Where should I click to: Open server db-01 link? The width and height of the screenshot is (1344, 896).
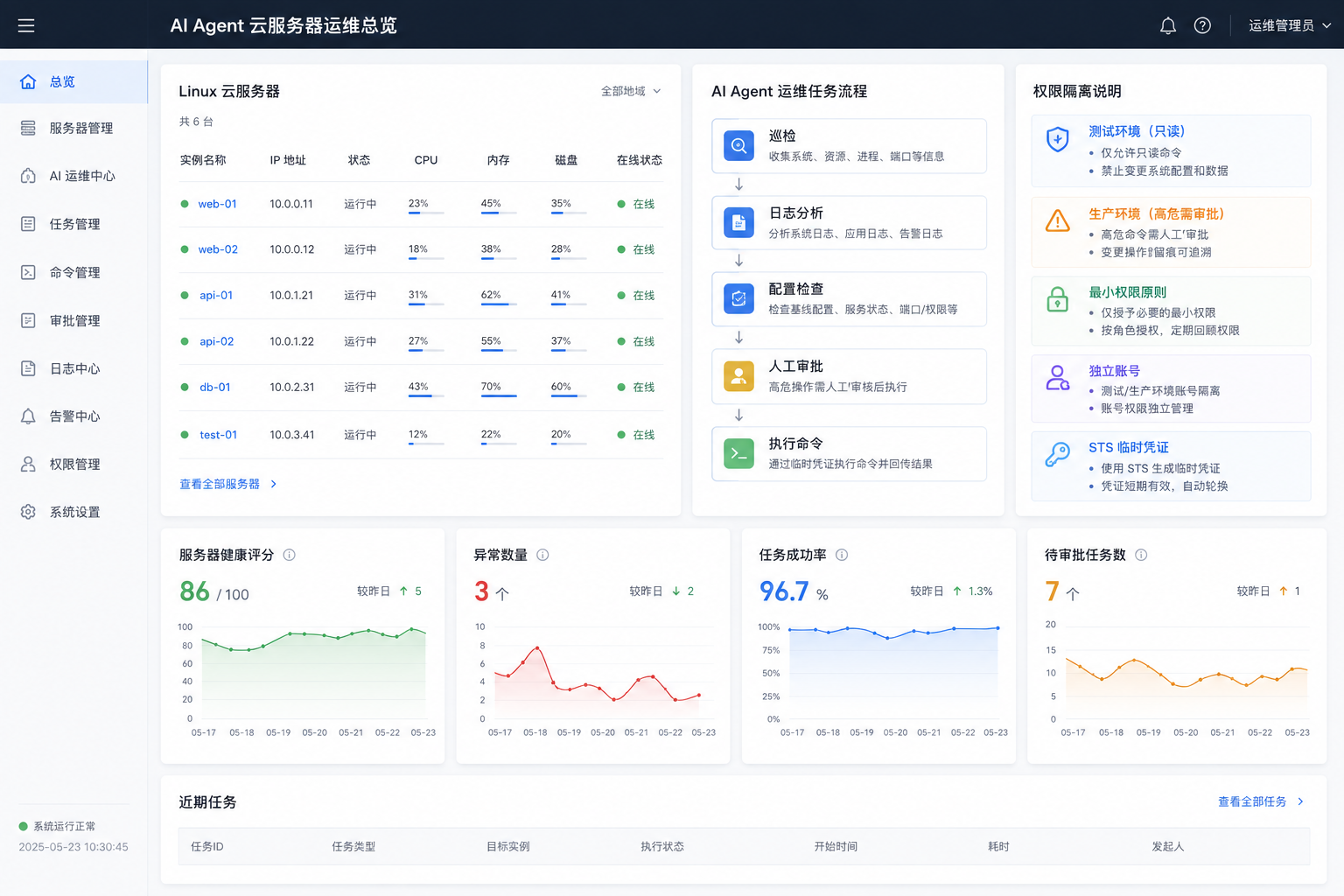point(215,387)
